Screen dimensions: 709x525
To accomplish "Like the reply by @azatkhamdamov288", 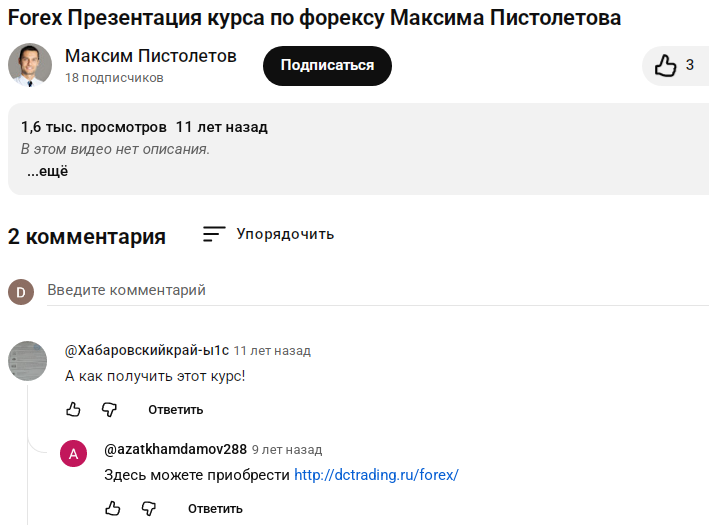I will (113, 508).
